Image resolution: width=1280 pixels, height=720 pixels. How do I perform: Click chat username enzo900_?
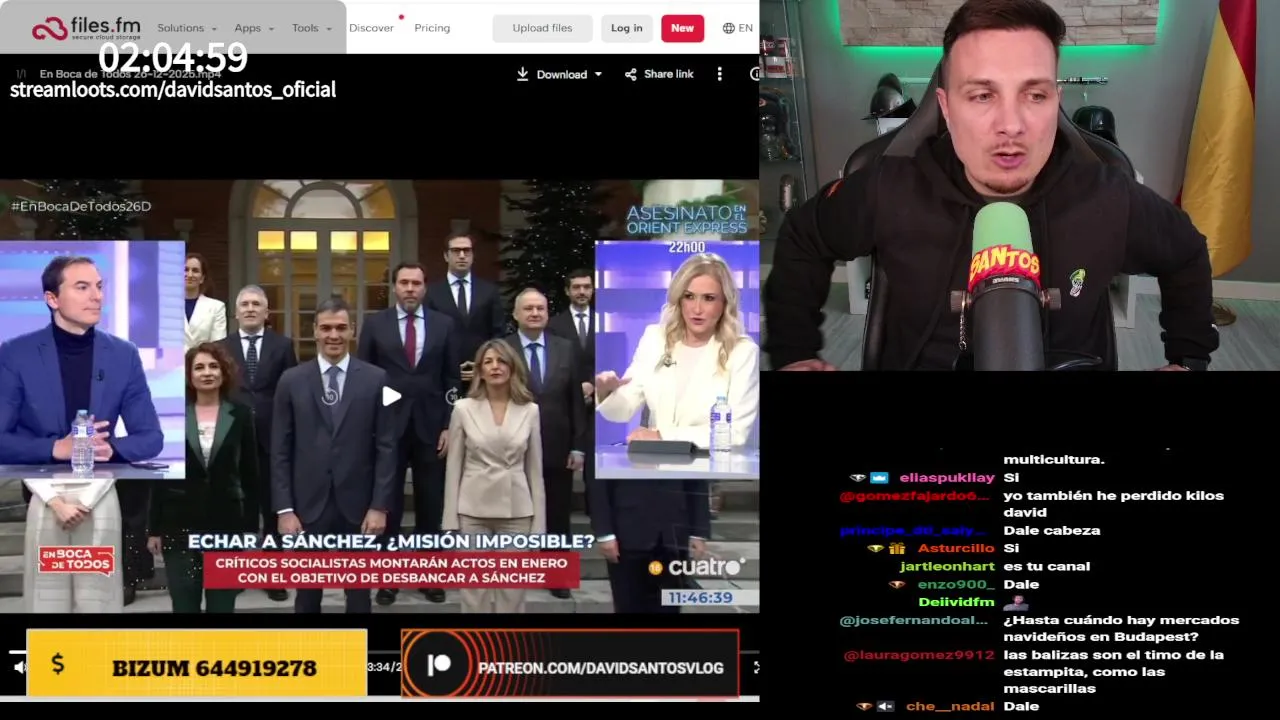coord(956,584)
